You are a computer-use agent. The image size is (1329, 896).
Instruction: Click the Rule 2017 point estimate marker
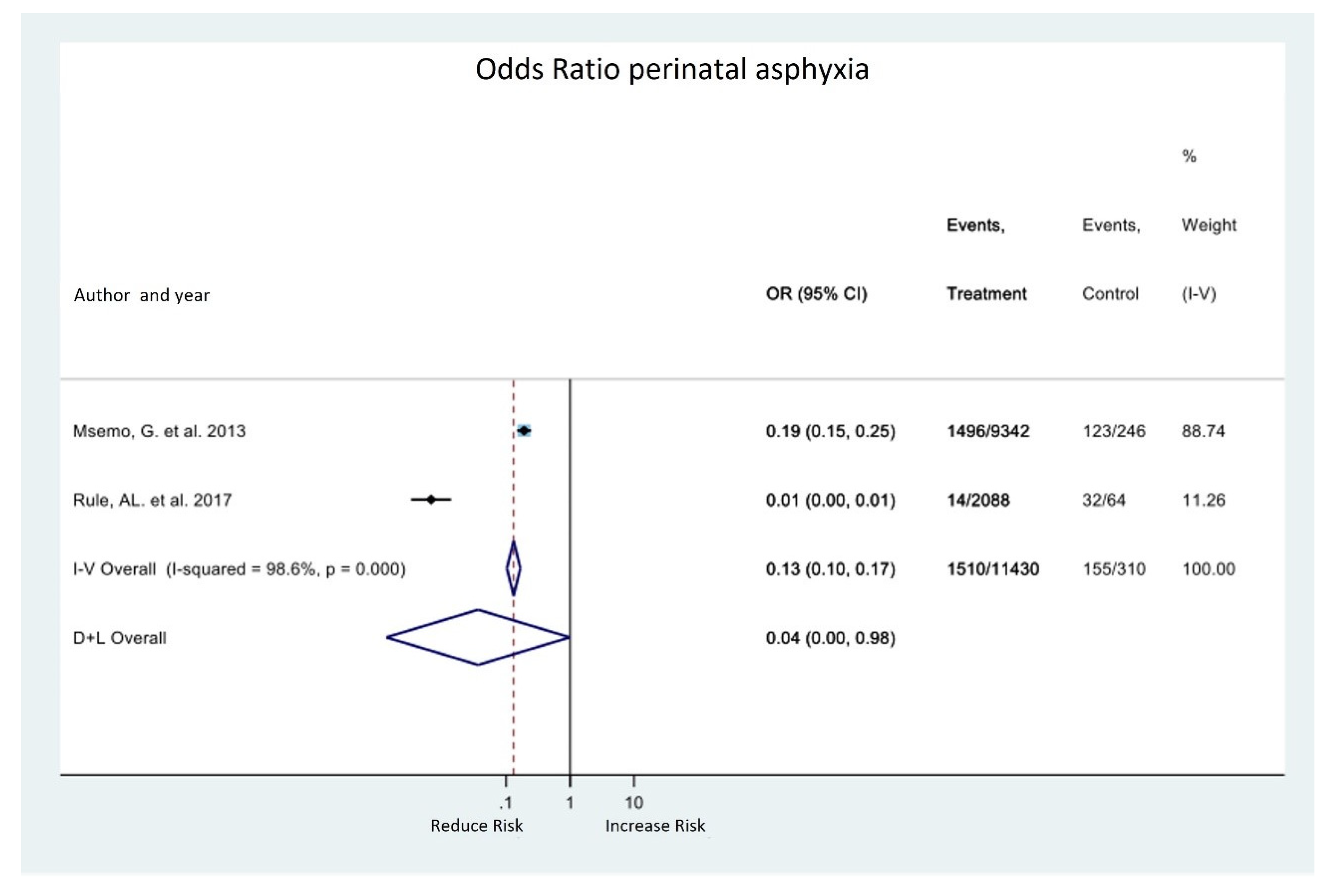coord(431,499)
